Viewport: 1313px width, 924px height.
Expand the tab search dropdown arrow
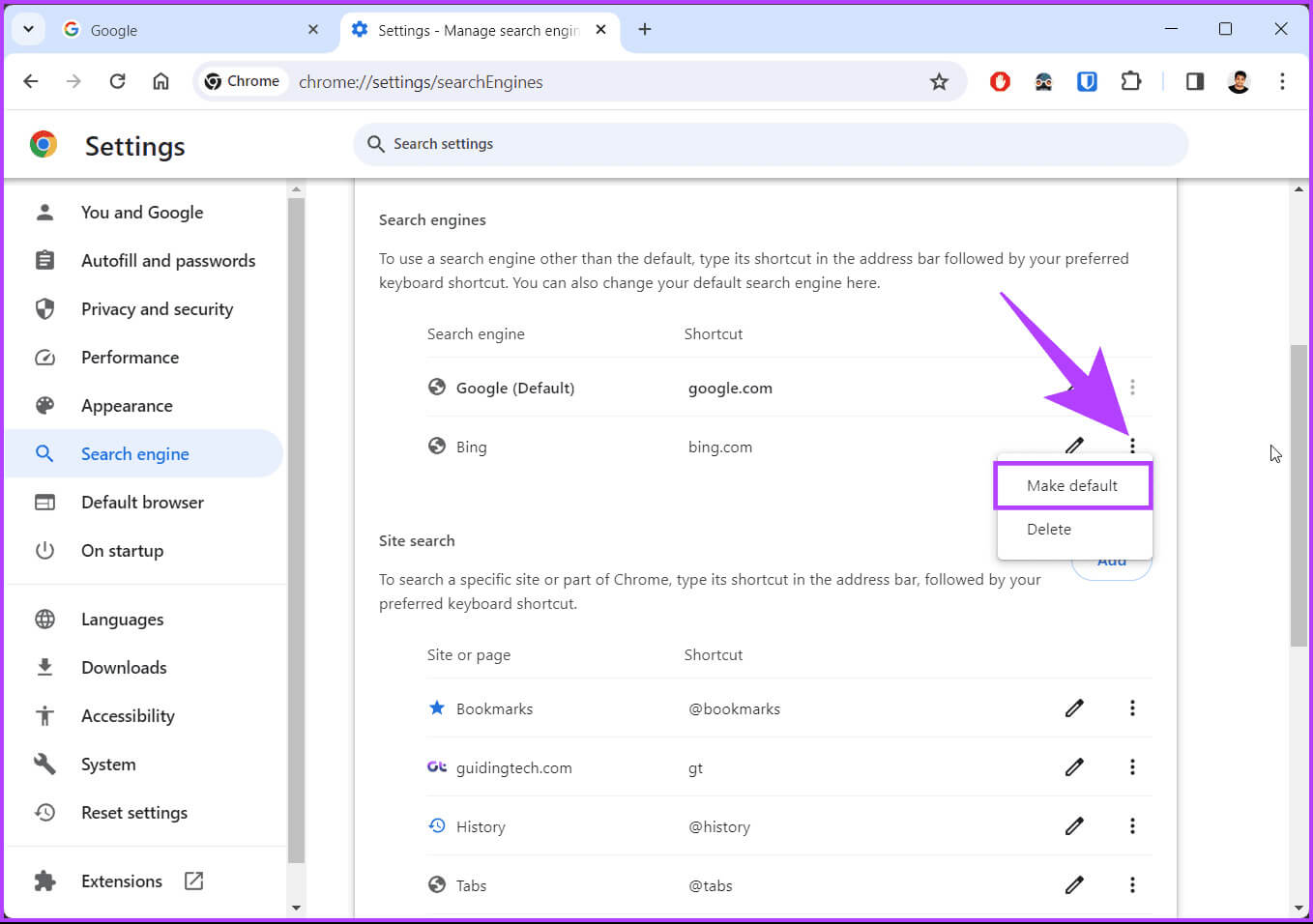28,29
